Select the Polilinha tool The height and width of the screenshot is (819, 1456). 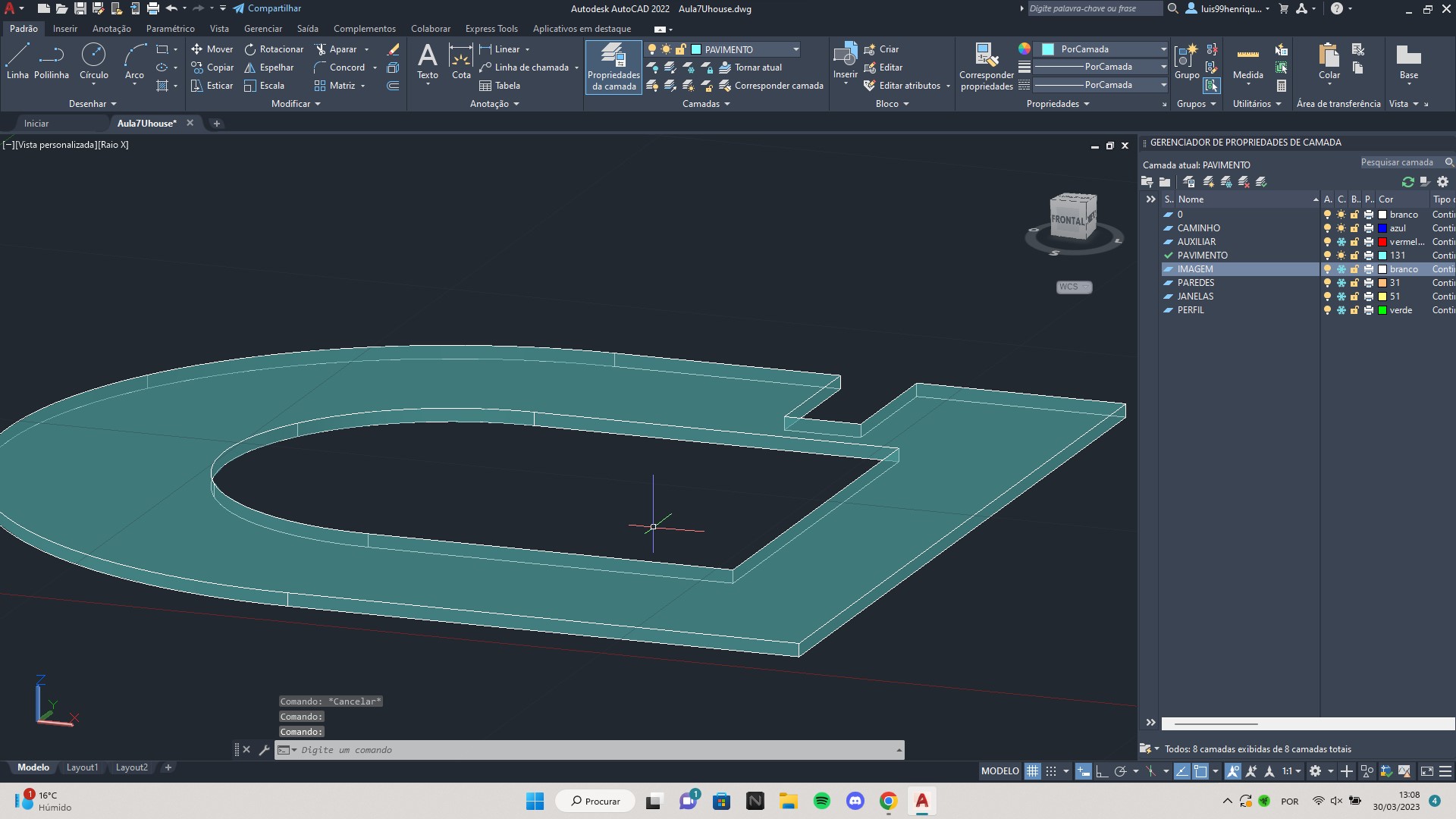tap(52, 61)
